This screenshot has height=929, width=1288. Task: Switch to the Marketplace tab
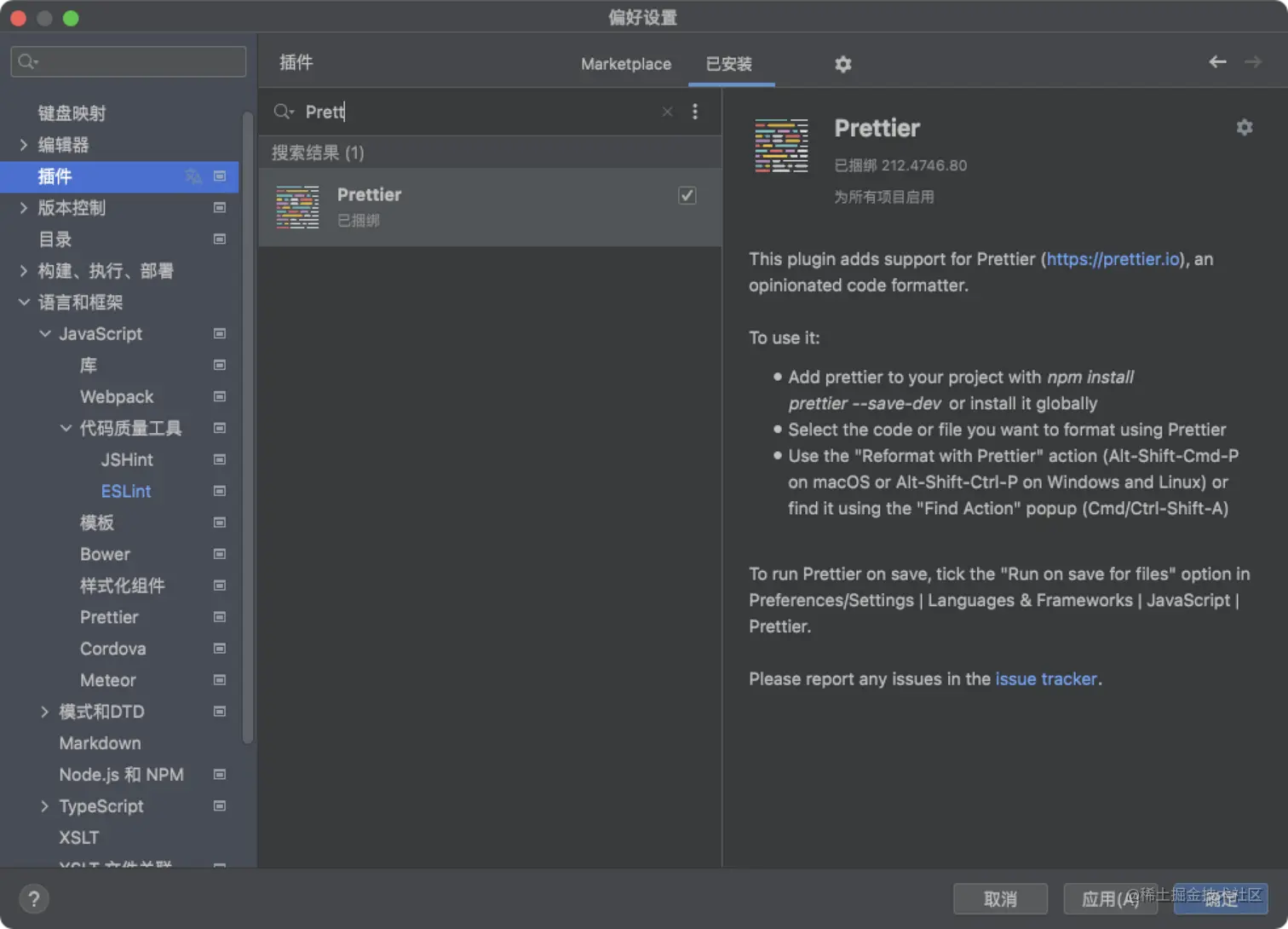pos(626,64)
